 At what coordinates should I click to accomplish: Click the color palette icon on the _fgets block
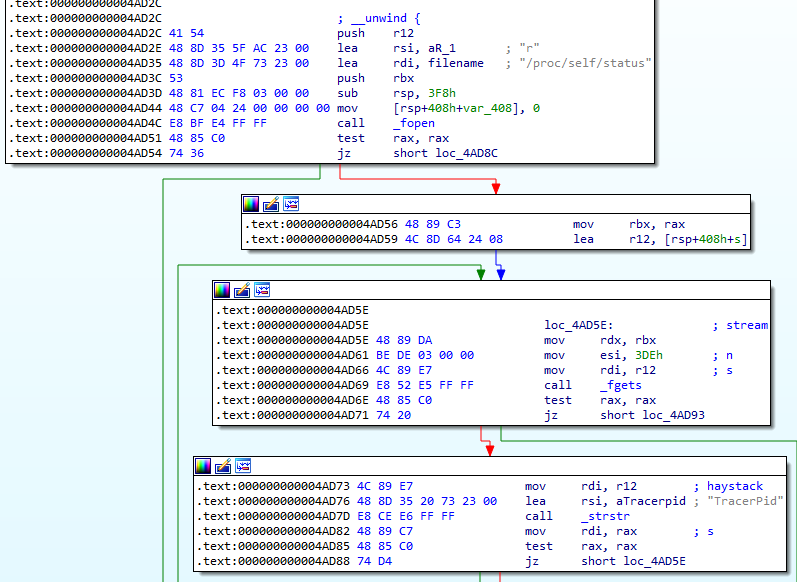point(222,290)
